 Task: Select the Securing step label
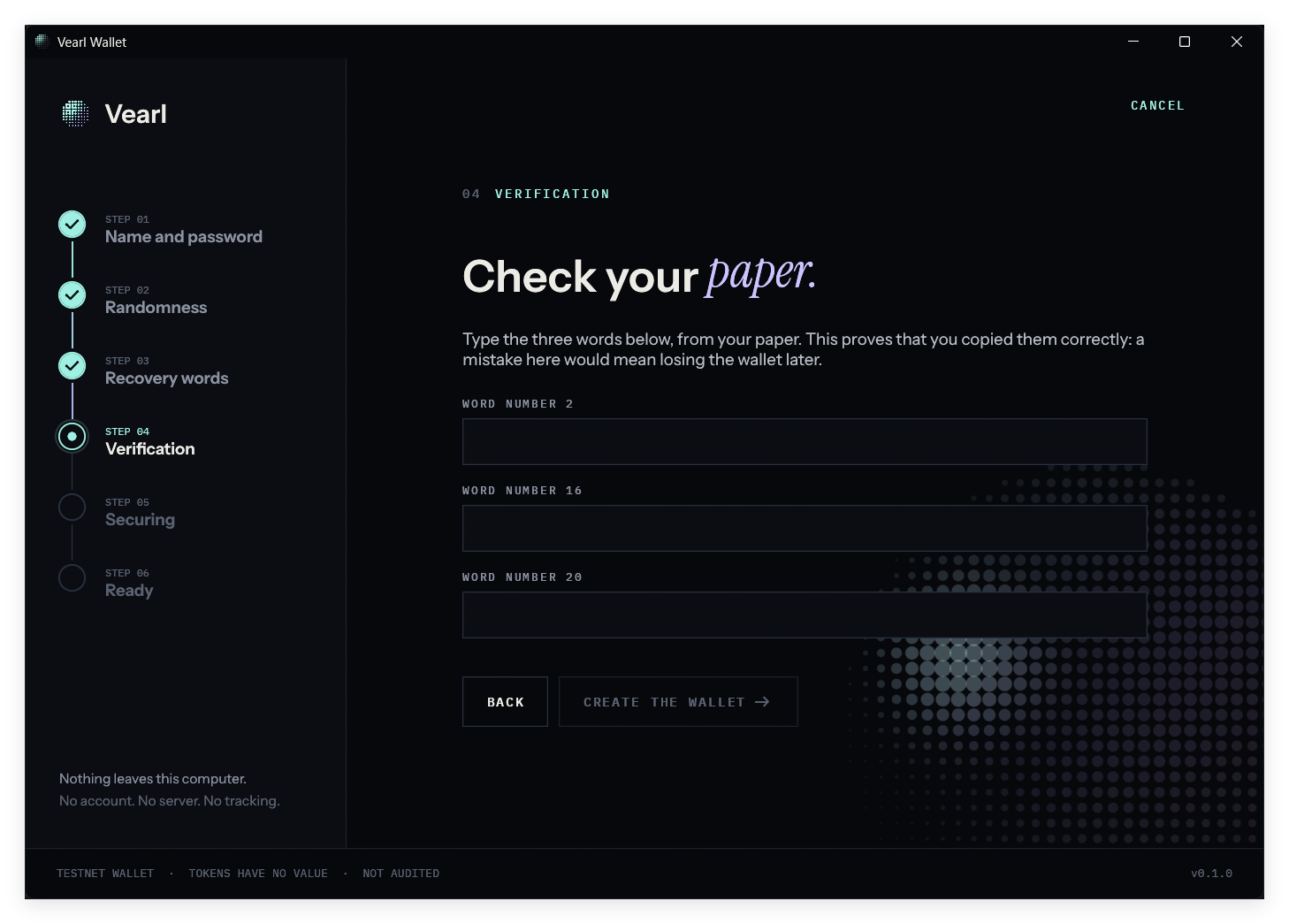point(141,520)
